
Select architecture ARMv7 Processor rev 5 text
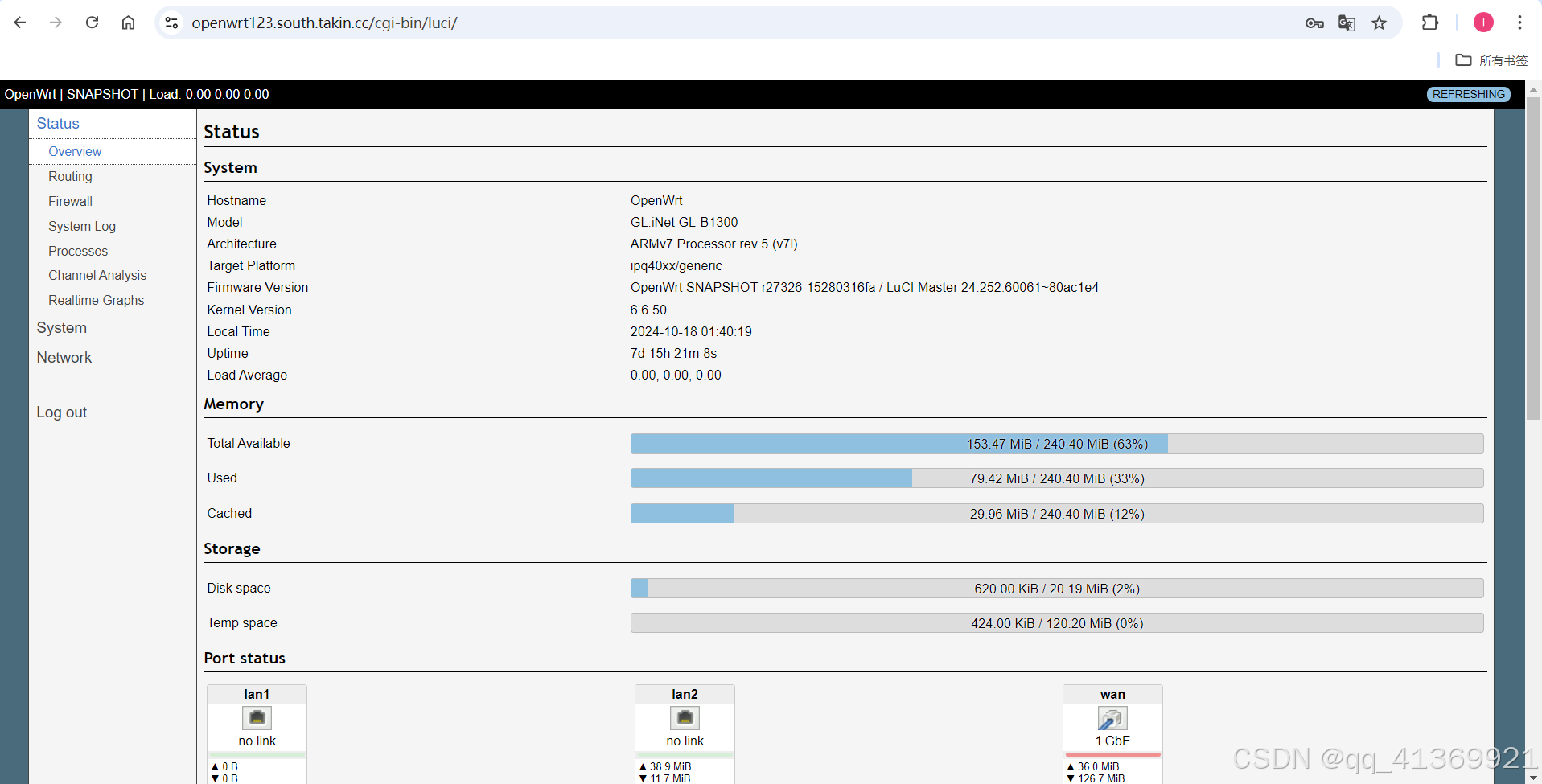[714, 244]
